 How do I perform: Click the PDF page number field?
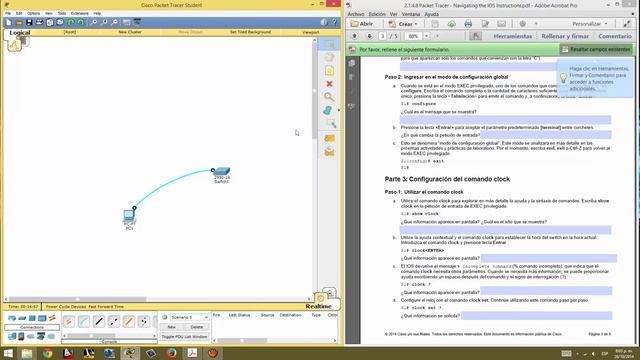(x=382, y=36)
